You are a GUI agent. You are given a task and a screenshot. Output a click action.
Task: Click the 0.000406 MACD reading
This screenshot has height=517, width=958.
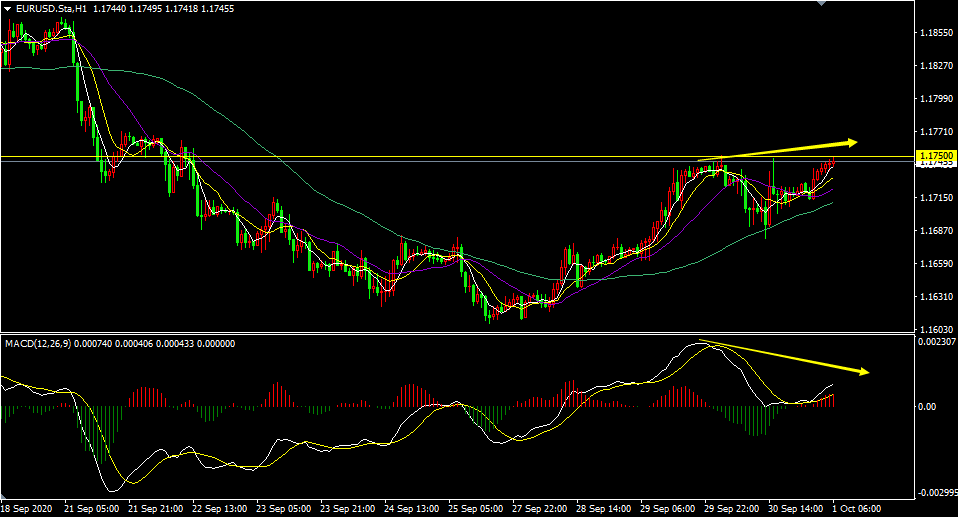tap(134, 344)
